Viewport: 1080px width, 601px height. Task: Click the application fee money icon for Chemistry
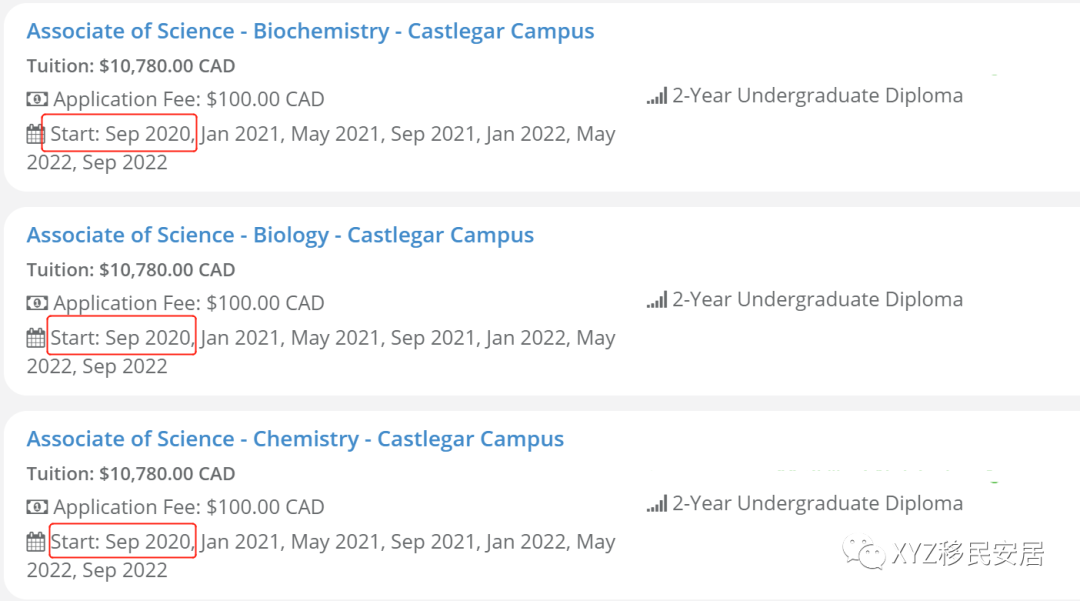coord(37,508)
